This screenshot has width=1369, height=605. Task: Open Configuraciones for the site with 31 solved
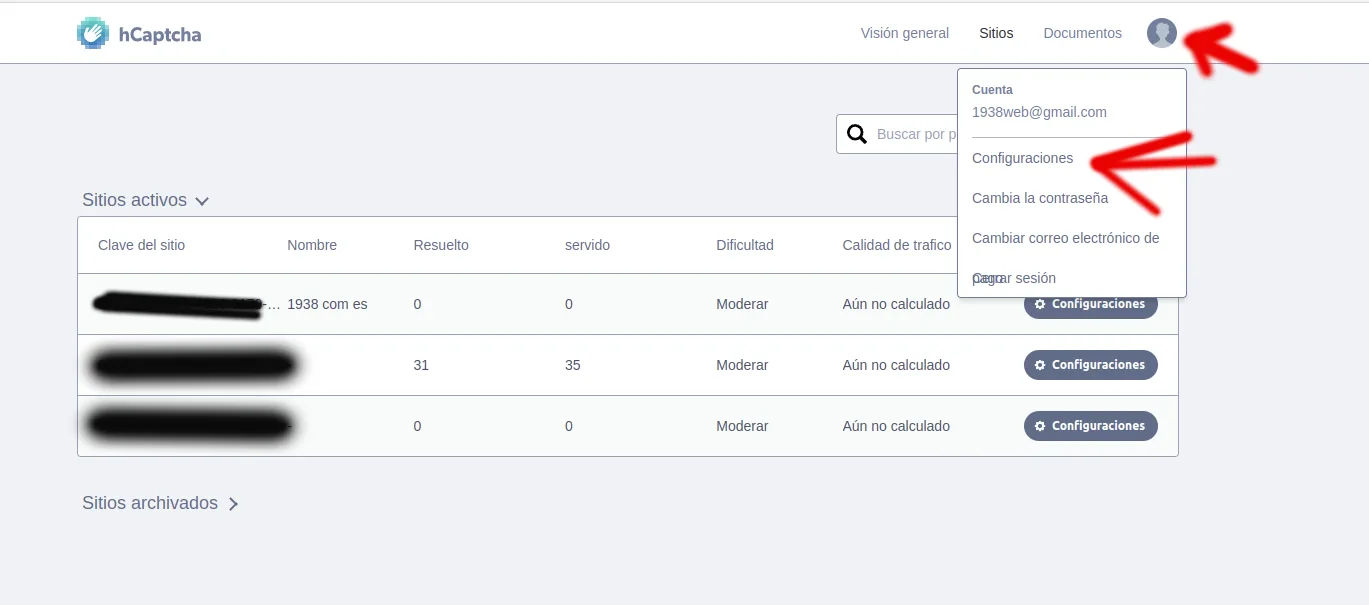(x=1091, y=365)
